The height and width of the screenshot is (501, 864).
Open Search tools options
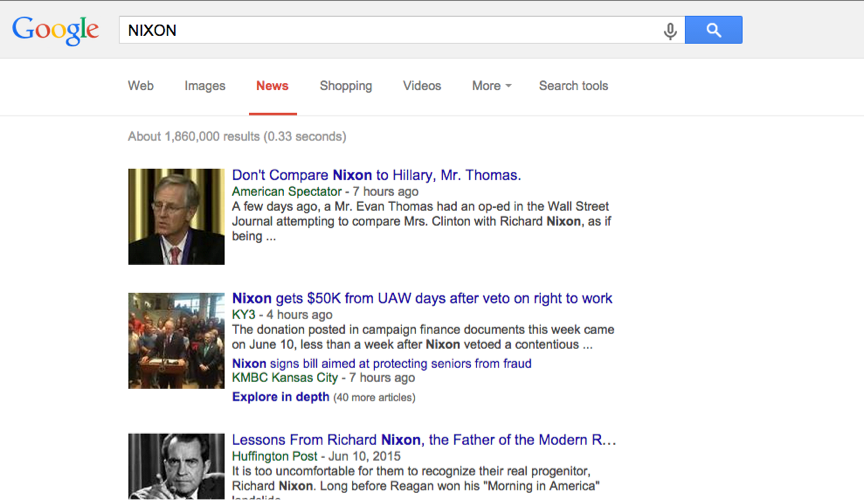[x=574, y=86]
